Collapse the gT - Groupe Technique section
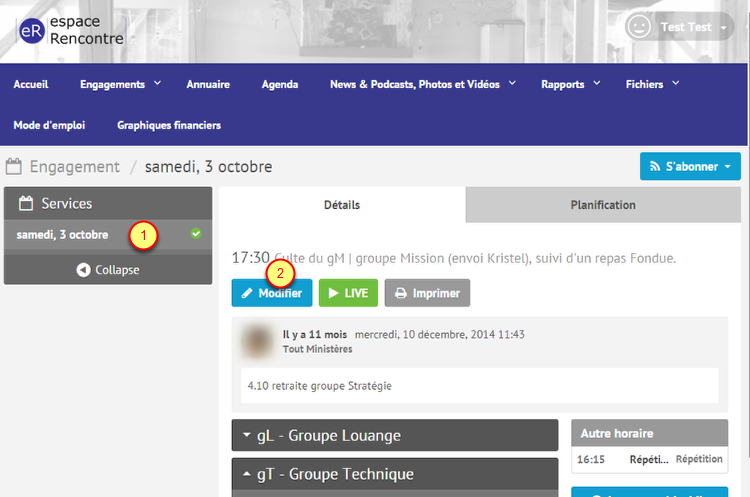750x497 pixels. click(x=395, y=474)
